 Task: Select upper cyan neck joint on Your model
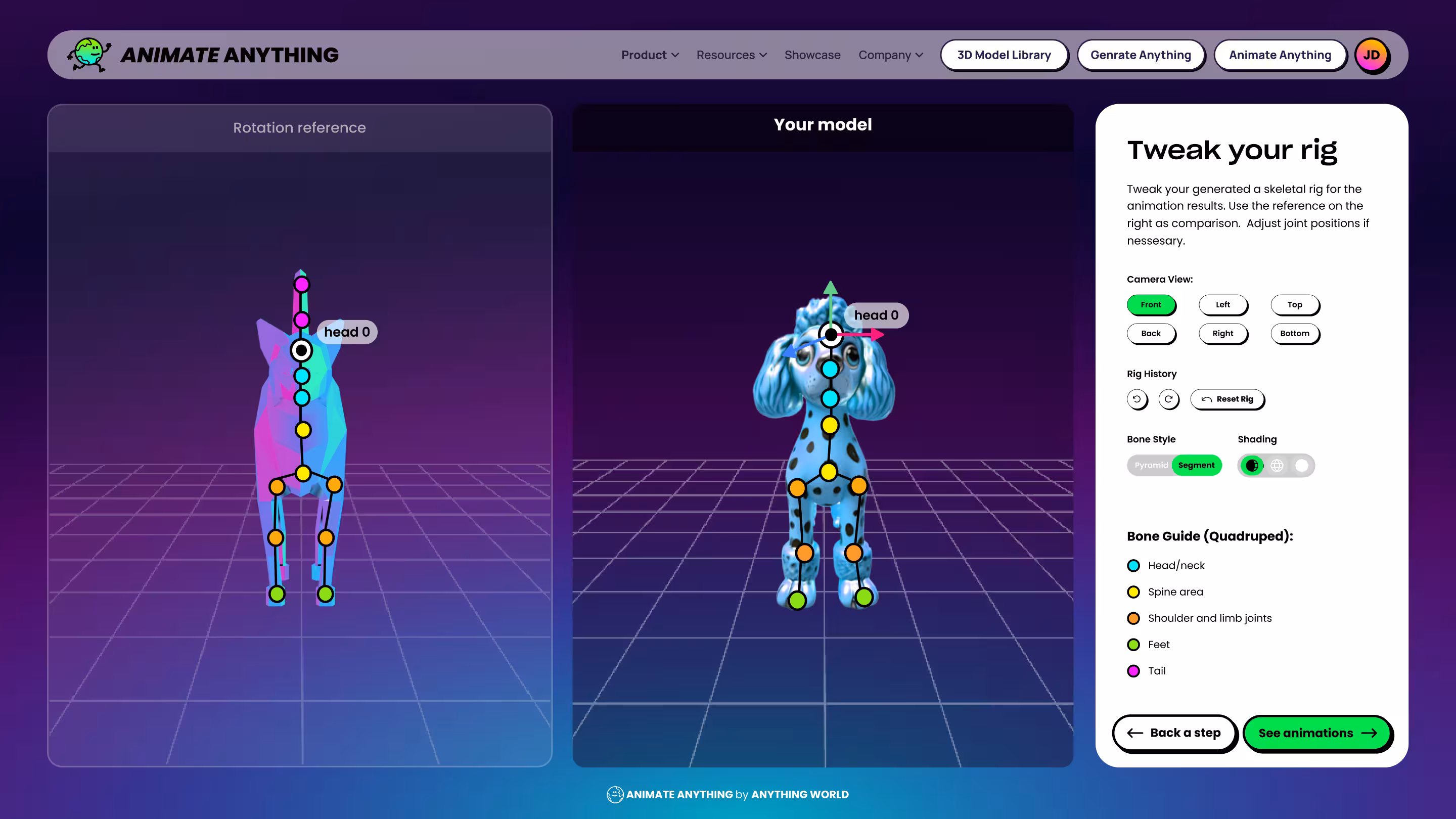830,369
